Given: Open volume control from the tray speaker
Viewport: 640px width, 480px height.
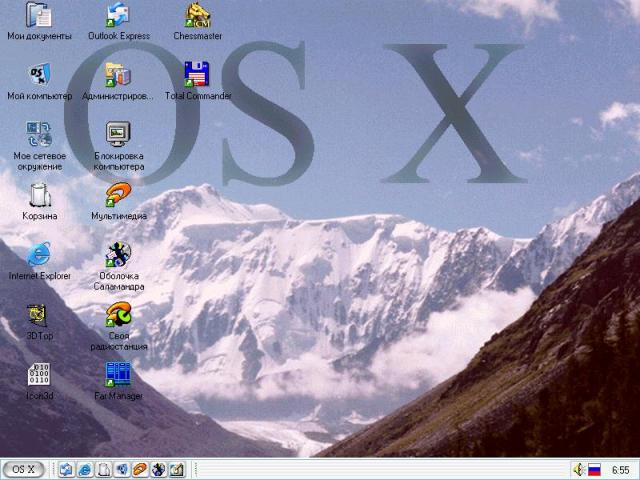Looking at the screenshot, I should point(578,470).
